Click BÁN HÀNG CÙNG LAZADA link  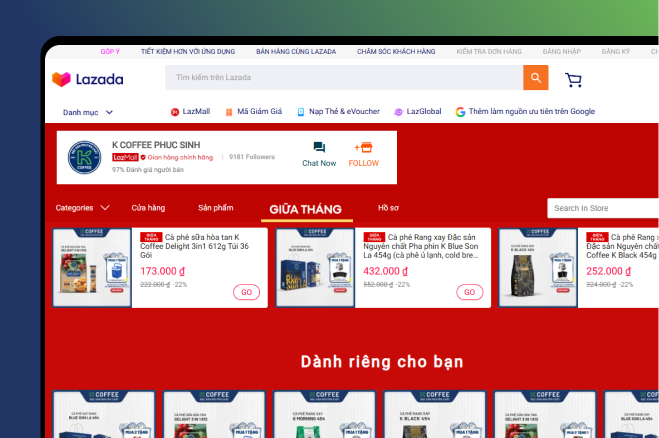click(x=296, y=52)
